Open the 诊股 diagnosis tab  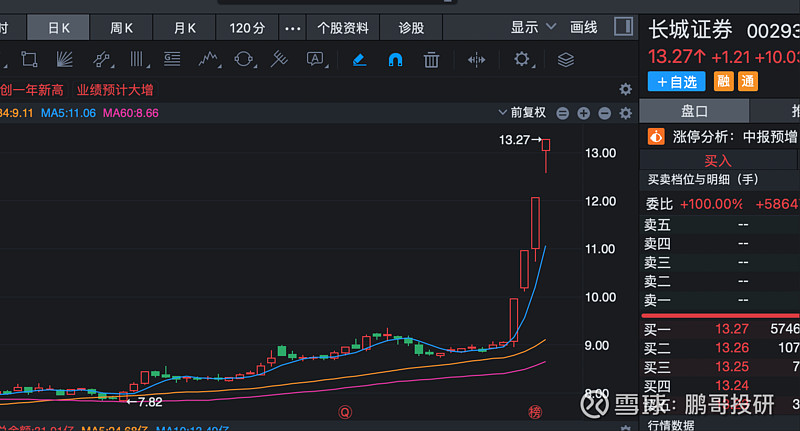click(411, 28)
